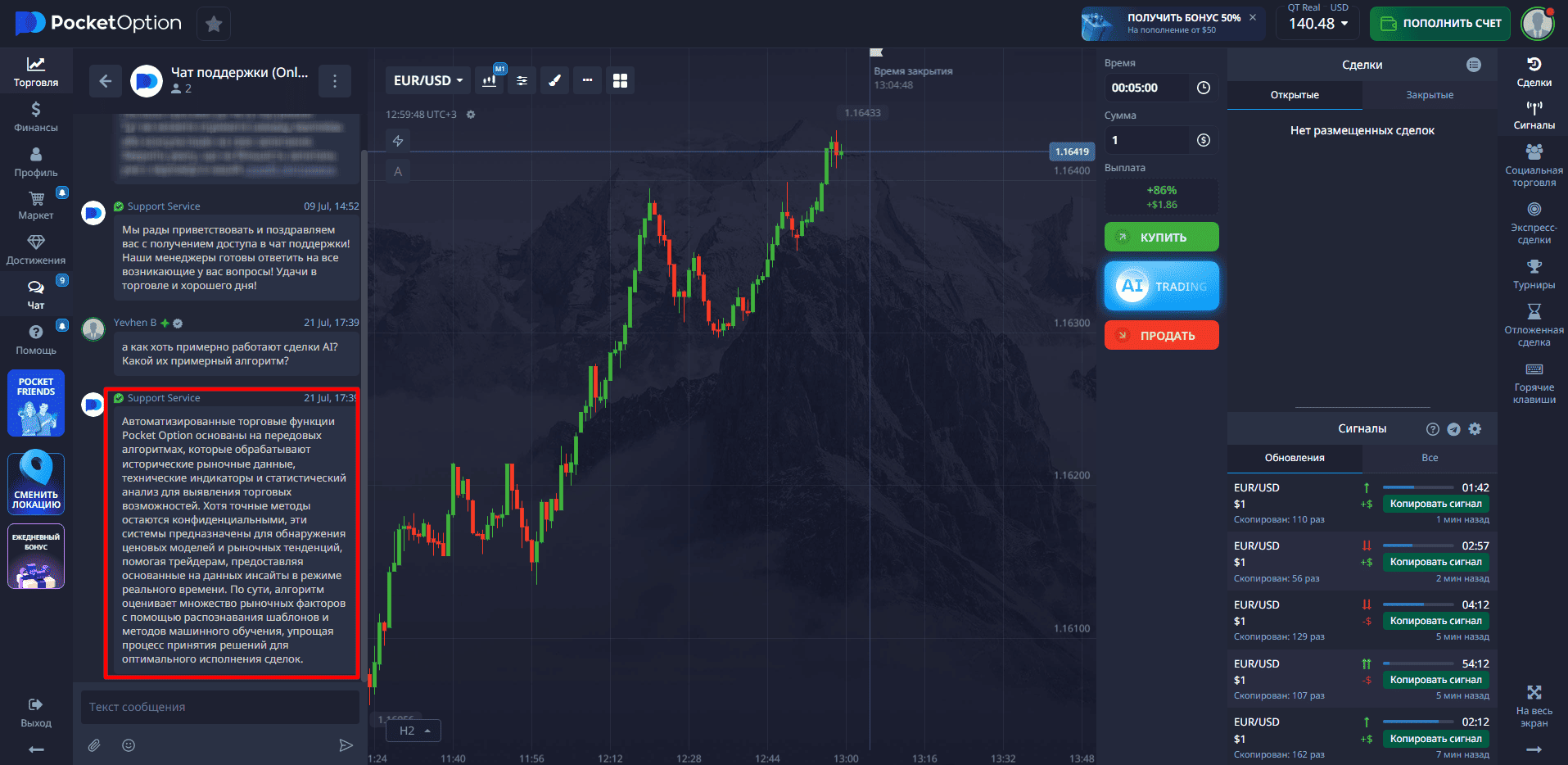
Task: Toggle auto-scale A button on chart
Action: tap(398, 172)
